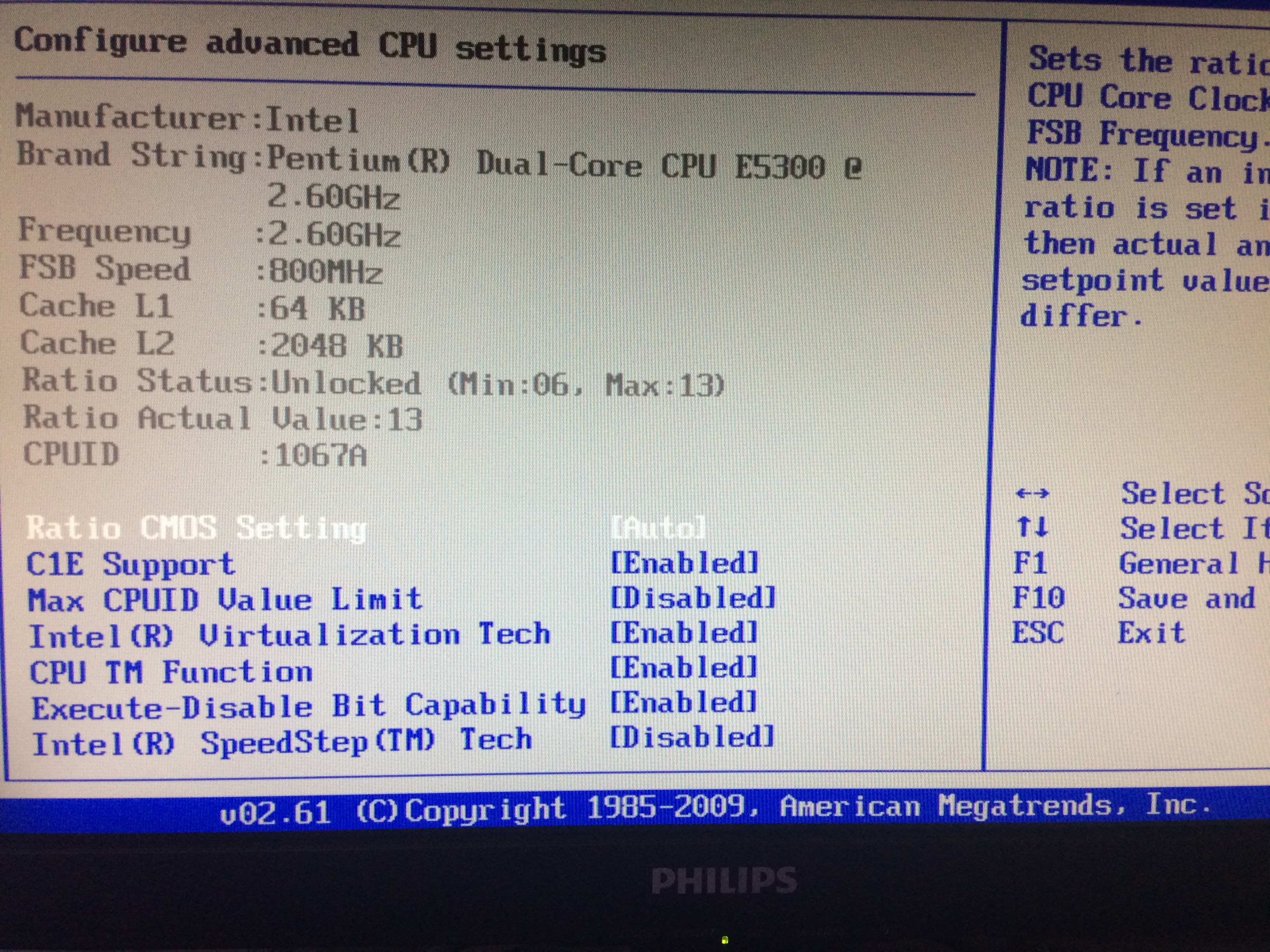Select CPU TM Function entry
This screenshot has width=1270, height=952.
(x=171, y=671)
